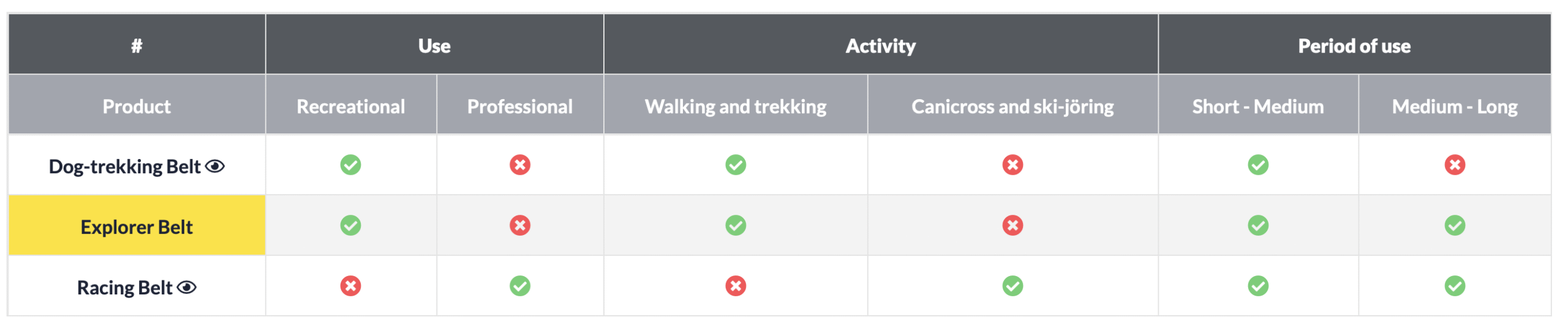Click Dog-trekking Belt's red Medium - Long cross
Image resolution: width=1568 pixels, height=336 pixels.
pyautogui.click(x=1455, y=165)
